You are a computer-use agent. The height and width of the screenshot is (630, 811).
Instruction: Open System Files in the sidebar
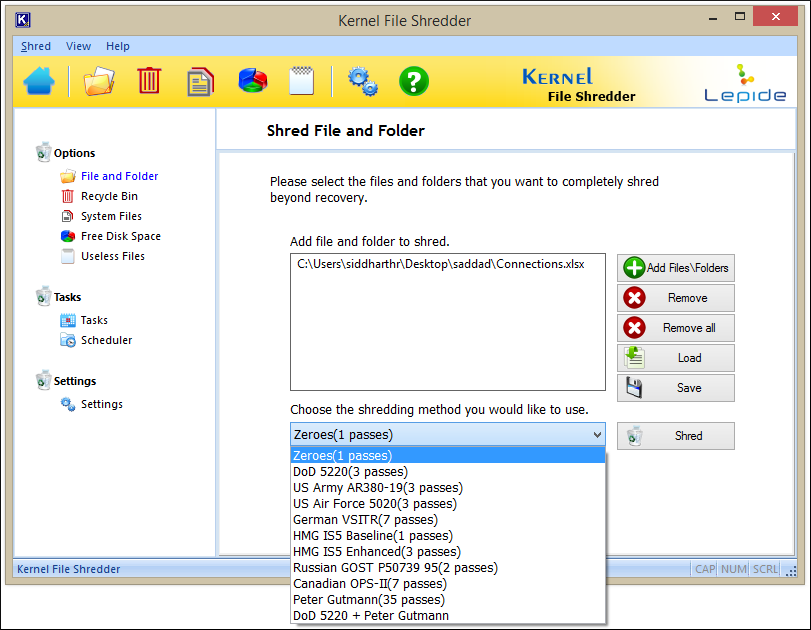click(111, 216)
